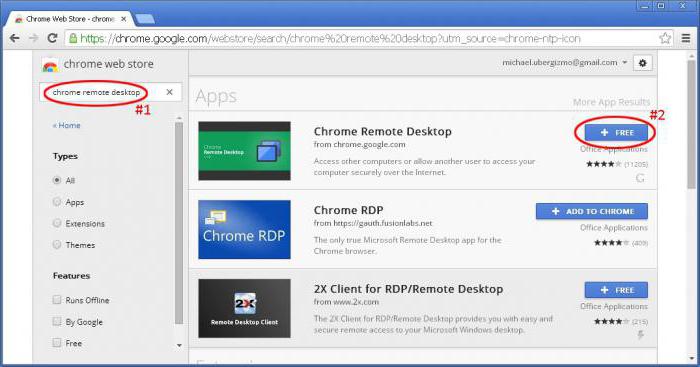Select the Apps type radio button
This screenshot has height=367, width=700.
click(57, 202)
